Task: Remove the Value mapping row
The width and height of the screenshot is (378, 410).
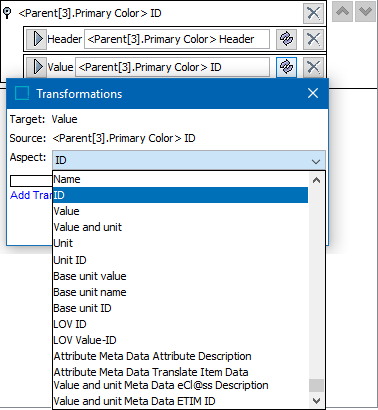Action: pos(313,67)
